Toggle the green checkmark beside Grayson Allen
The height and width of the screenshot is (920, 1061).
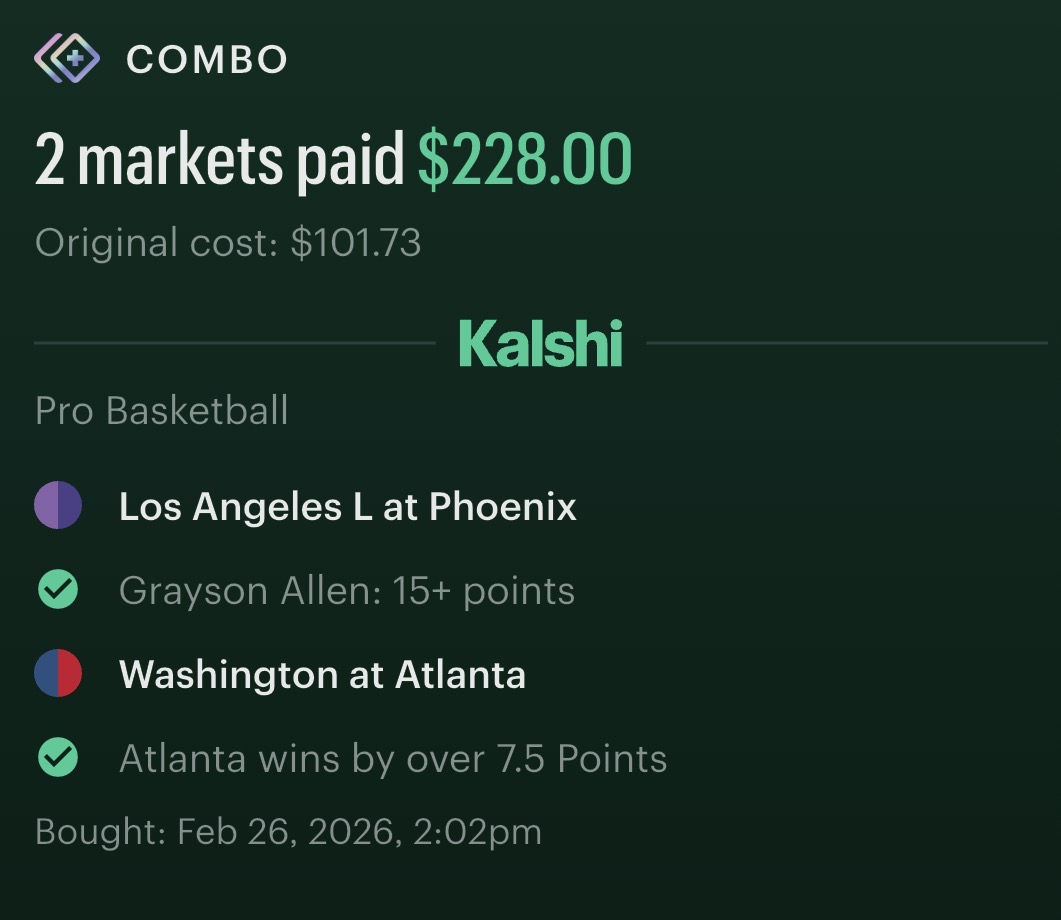[x=58, y=590]
